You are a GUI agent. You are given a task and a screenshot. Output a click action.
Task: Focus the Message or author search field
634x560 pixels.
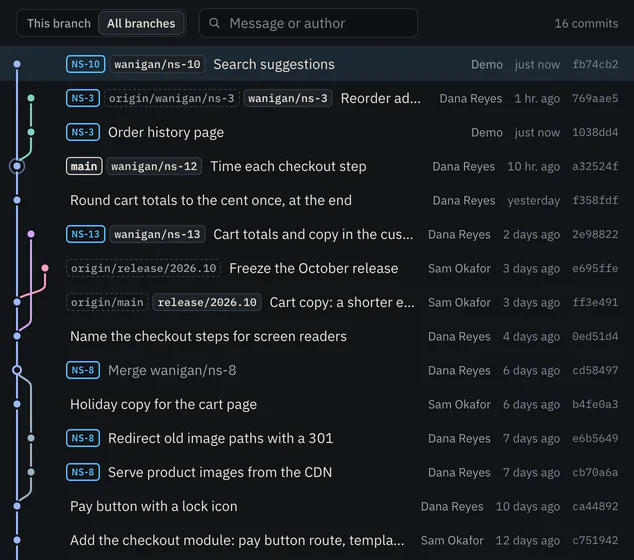tap(308, 23)
